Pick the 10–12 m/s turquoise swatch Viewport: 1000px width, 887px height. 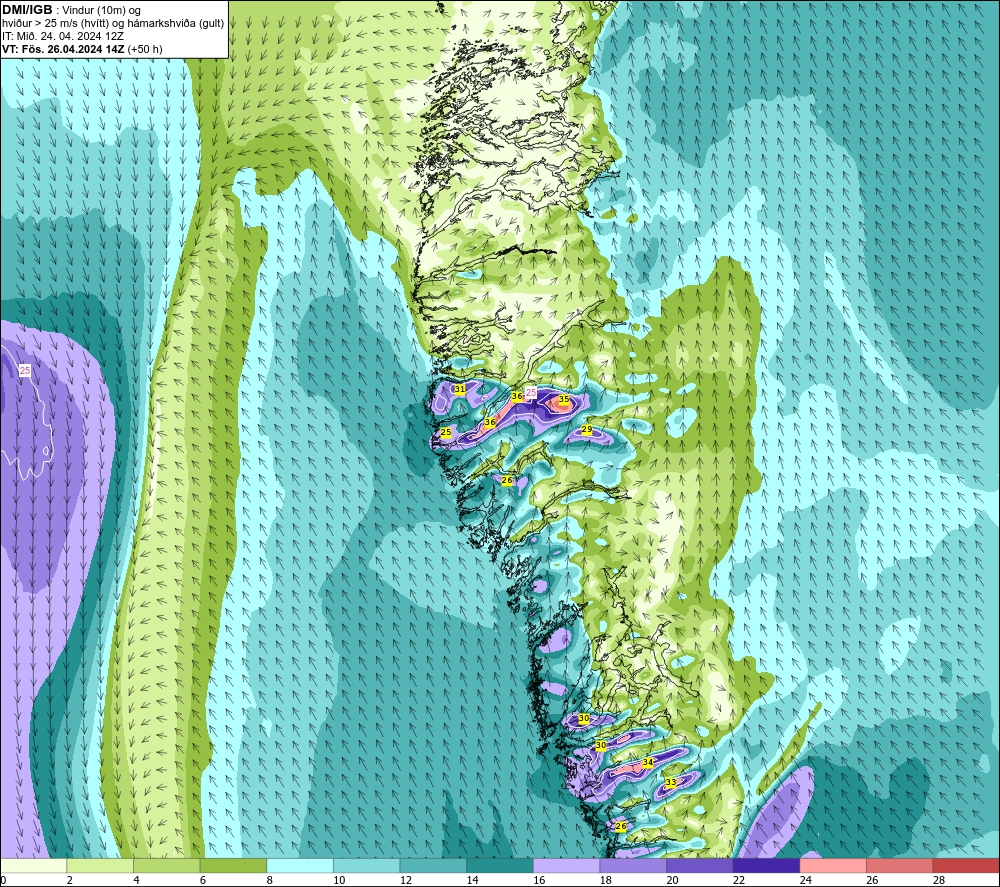366,865
